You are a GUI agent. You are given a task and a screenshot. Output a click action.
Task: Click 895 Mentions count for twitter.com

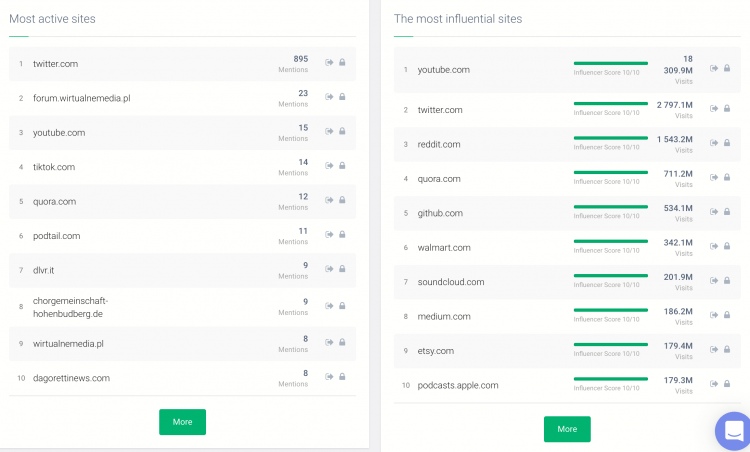(x=300, y=59)
